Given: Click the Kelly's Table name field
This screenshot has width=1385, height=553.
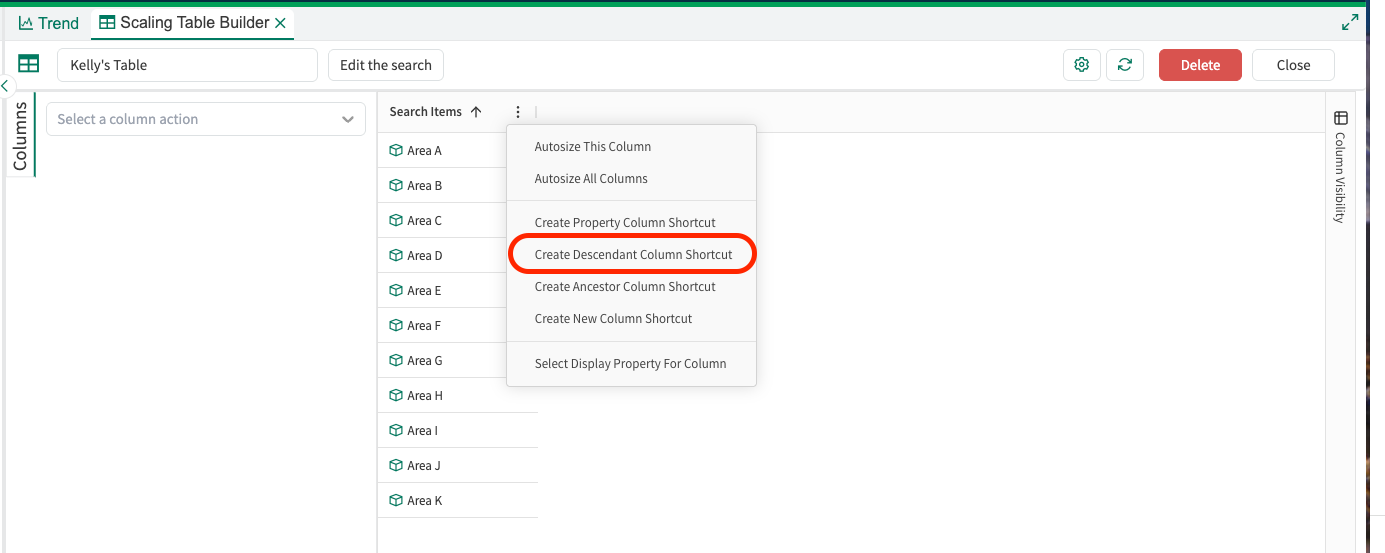Looking at the screenshot, I should coord(187,65).
